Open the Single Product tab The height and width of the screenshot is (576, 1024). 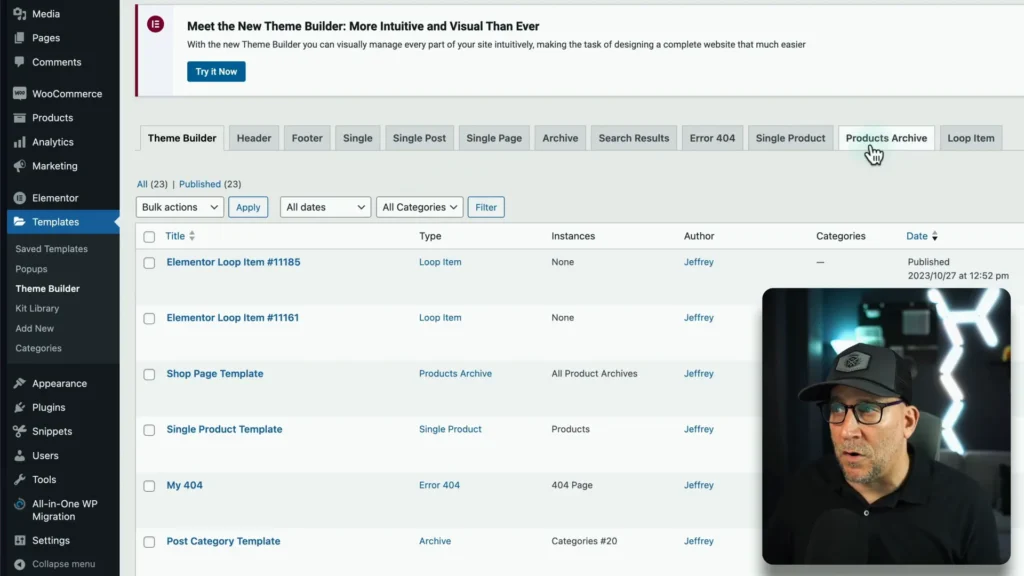point(790,138)
